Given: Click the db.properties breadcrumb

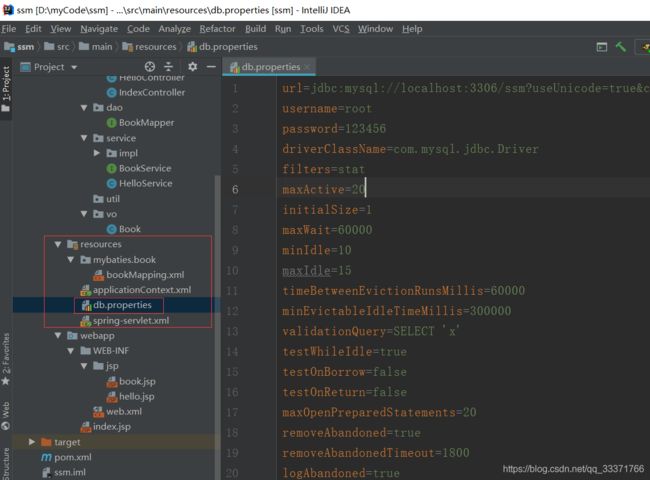Looking at the screenshot, I should point(222,47).
